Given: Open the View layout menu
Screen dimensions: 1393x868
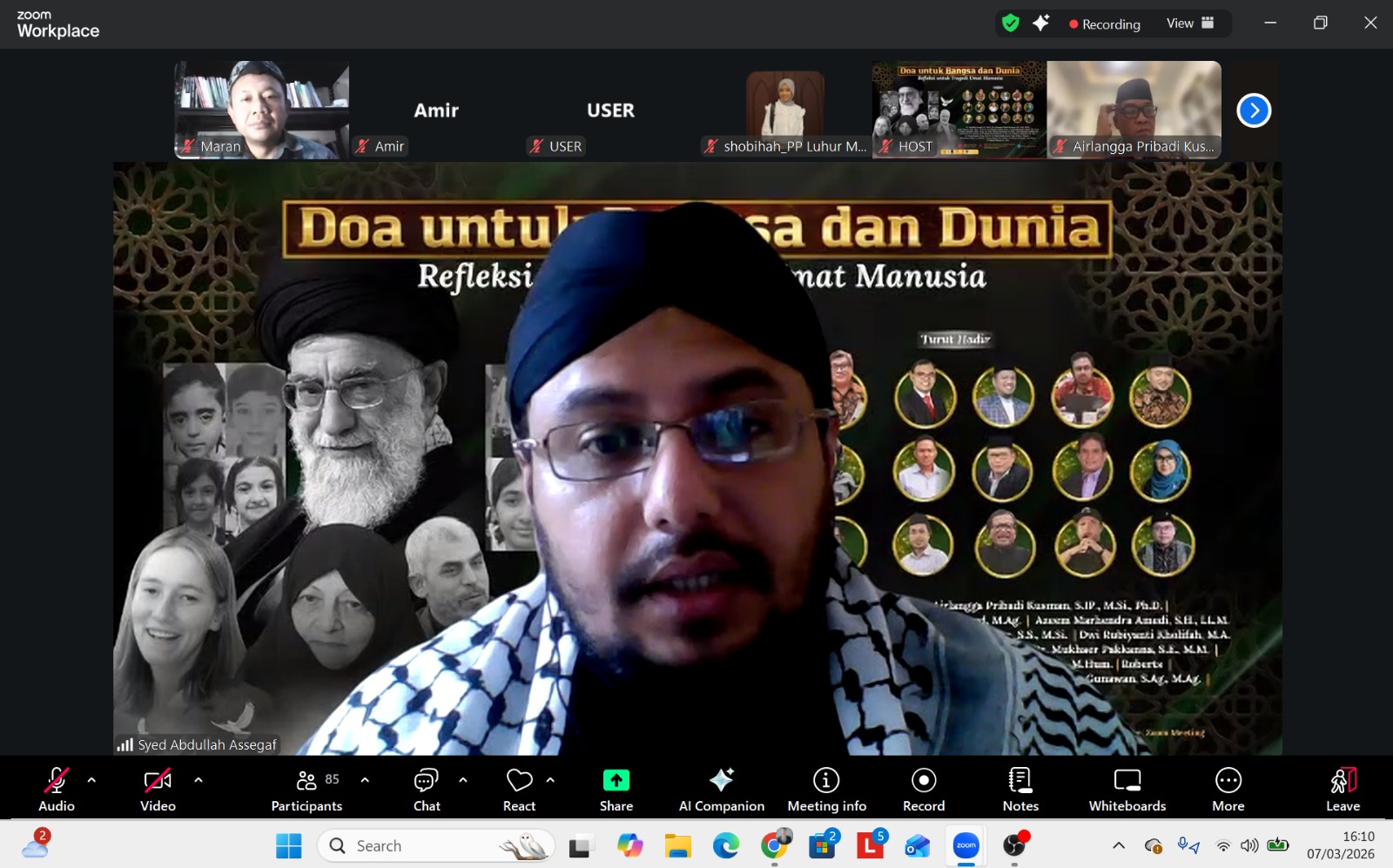Looking at the screenshot, I should [1189, 24].
